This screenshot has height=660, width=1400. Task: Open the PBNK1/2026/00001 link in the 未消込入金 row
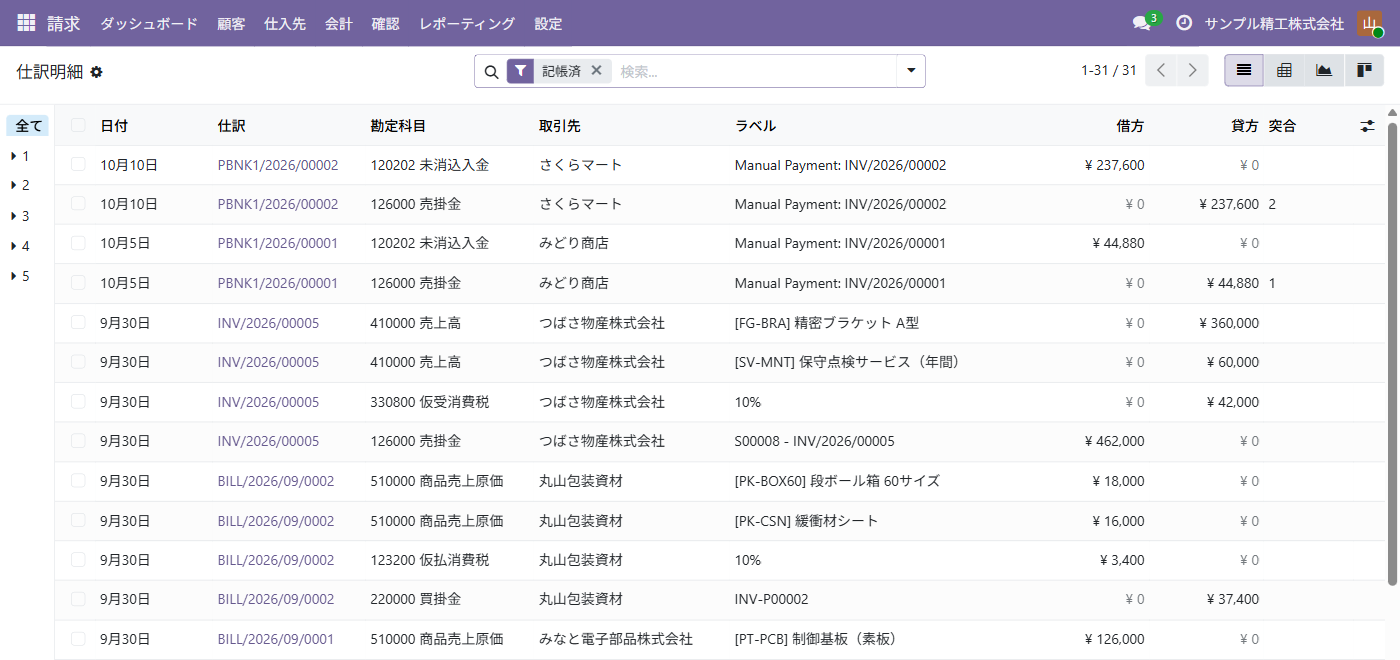pos(278,243)
